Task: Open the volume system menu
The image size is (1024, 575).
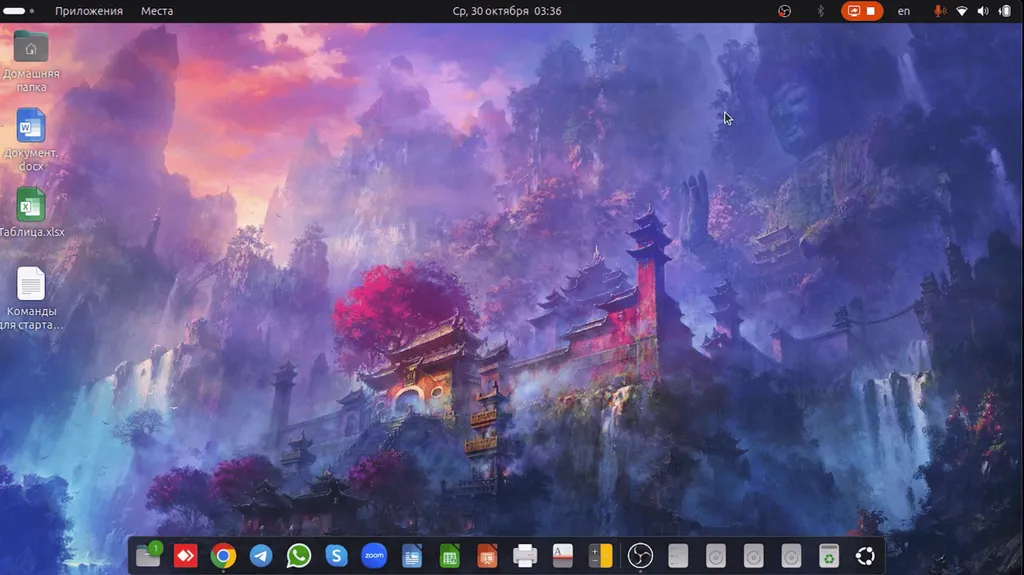Action: click(983, 11)
